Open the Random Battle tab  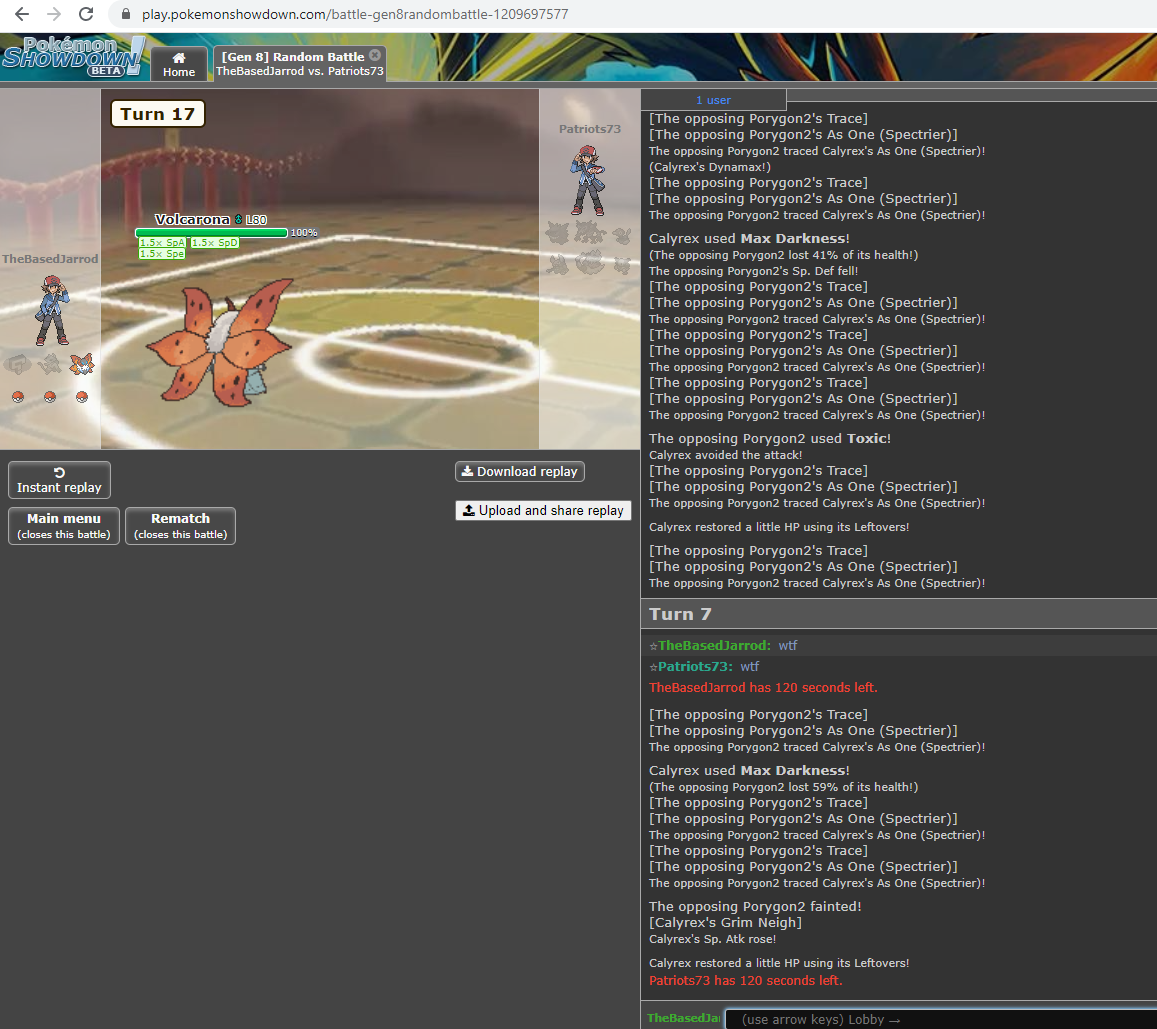[292, 63]
